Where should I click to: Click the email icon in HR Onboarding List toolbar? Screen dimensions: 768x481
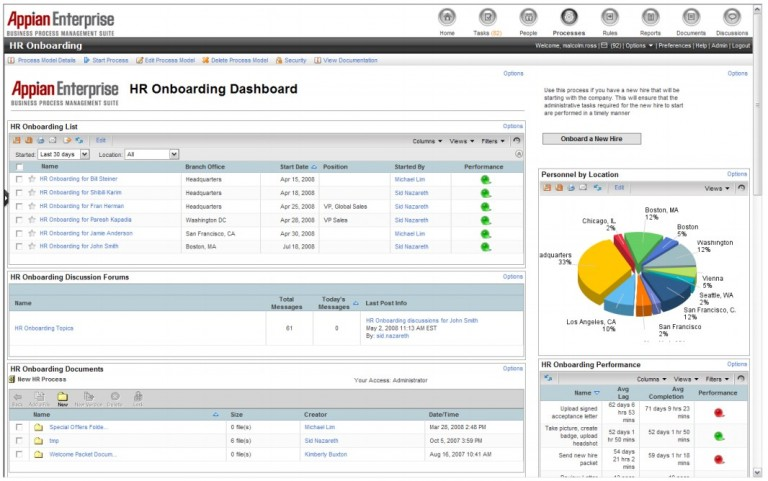point(53,141)
